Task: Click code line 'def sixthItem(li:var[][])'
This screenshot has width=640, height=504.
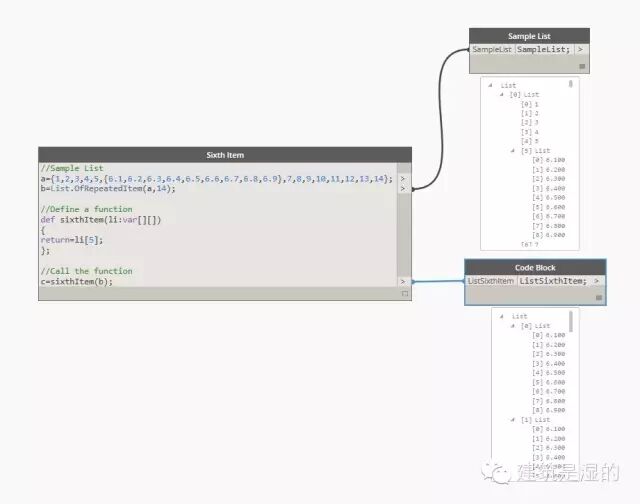Action: pyautogui.click(x=101, y=220)
